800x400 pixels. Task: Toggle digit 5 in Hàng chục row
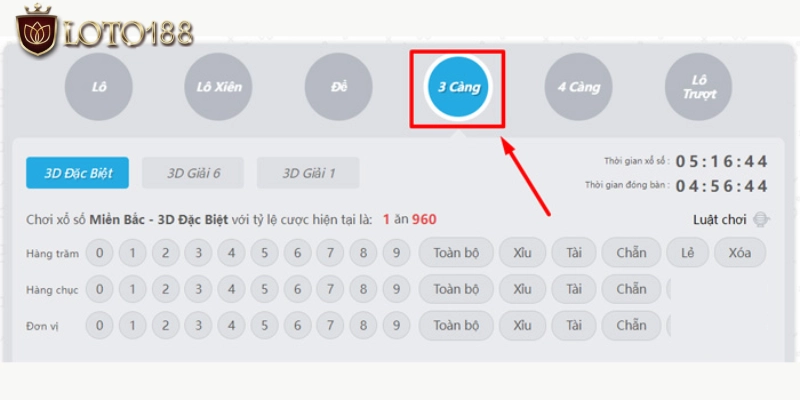(x=264, y=289)
